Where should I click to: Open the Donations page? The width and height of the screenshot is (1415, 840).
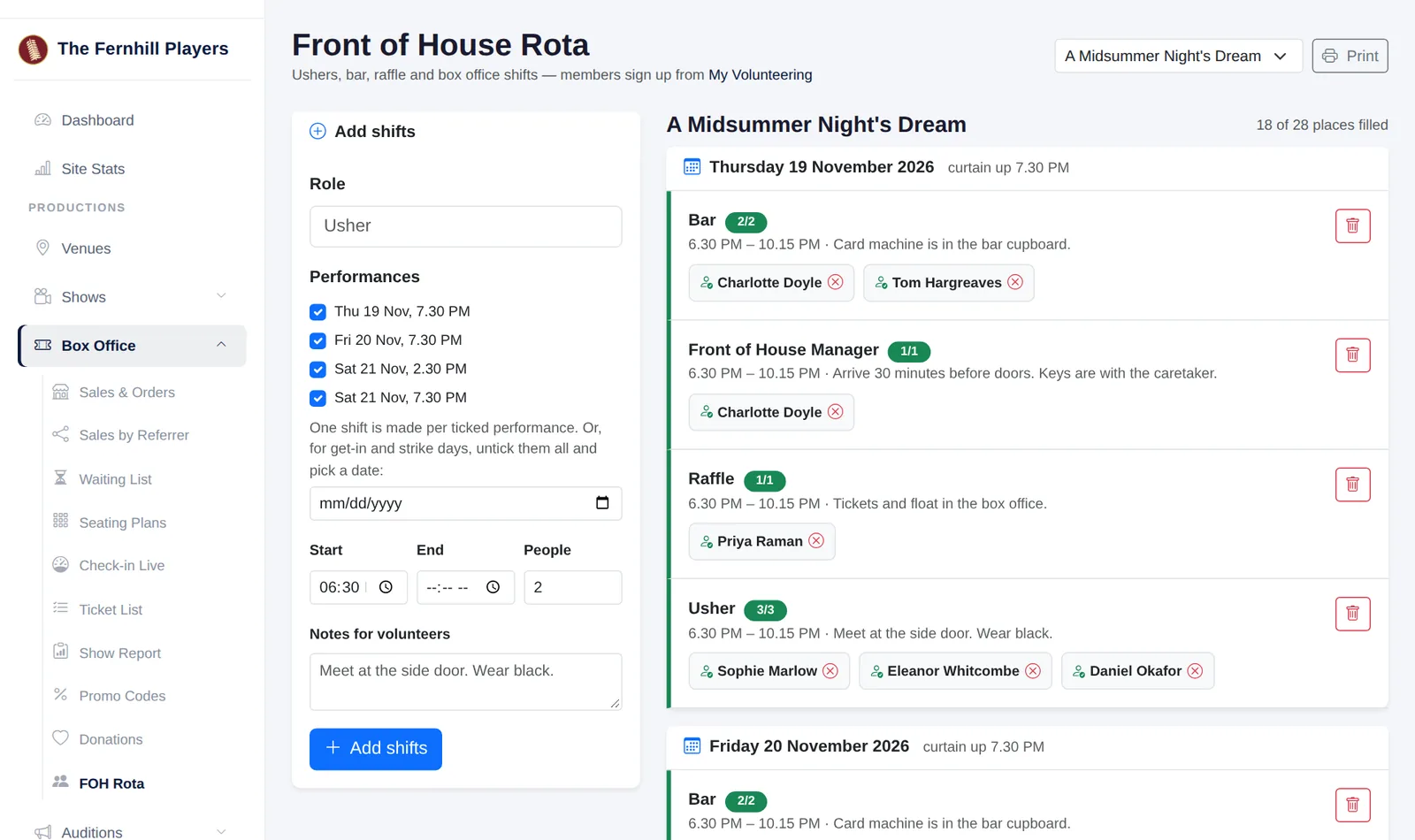coord(111,739)
